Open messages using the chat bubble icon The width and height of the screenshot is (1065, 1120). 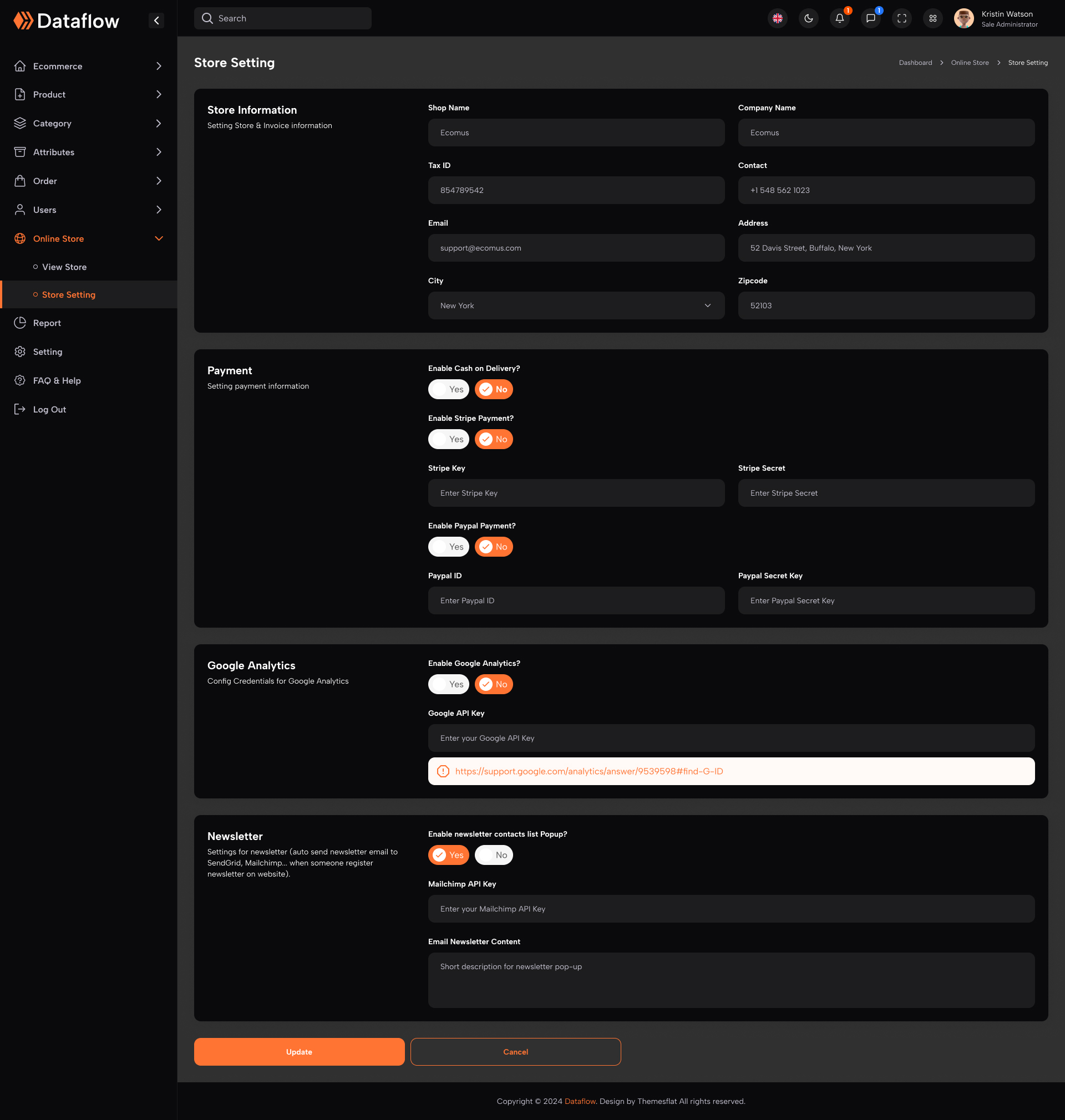pos(870,18)
